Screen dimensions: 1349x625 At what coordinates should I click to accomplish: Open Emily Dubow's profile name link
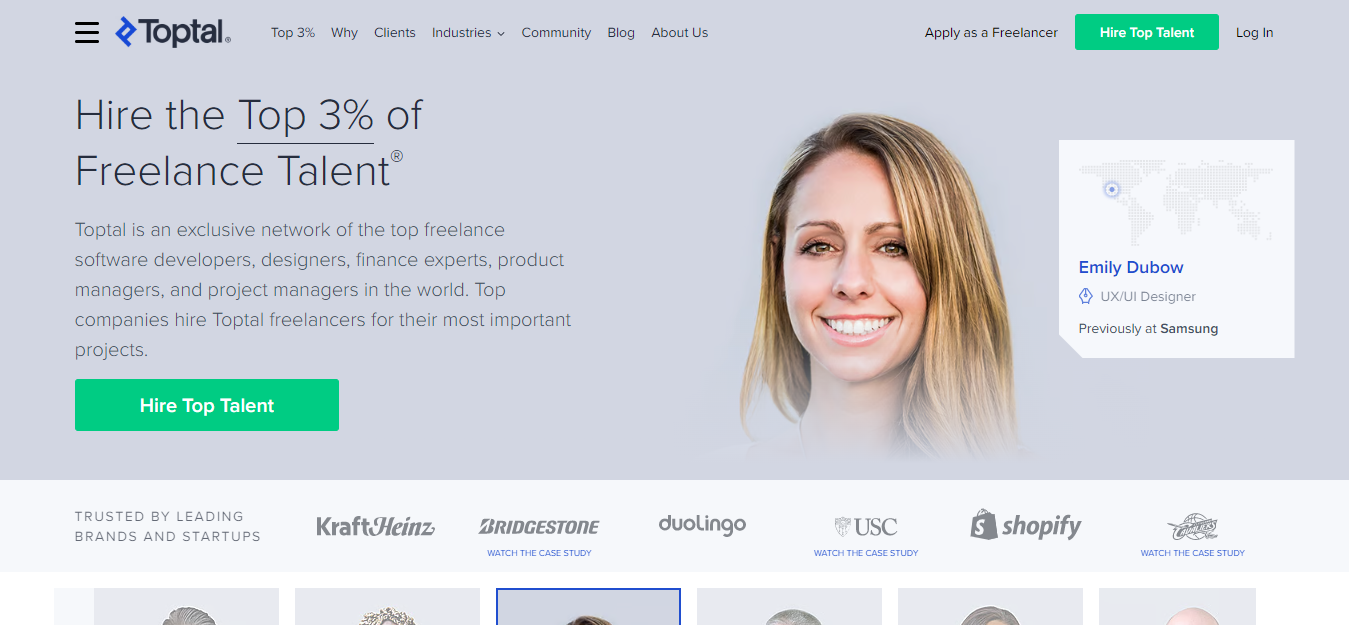click(x=1131, y=267)
